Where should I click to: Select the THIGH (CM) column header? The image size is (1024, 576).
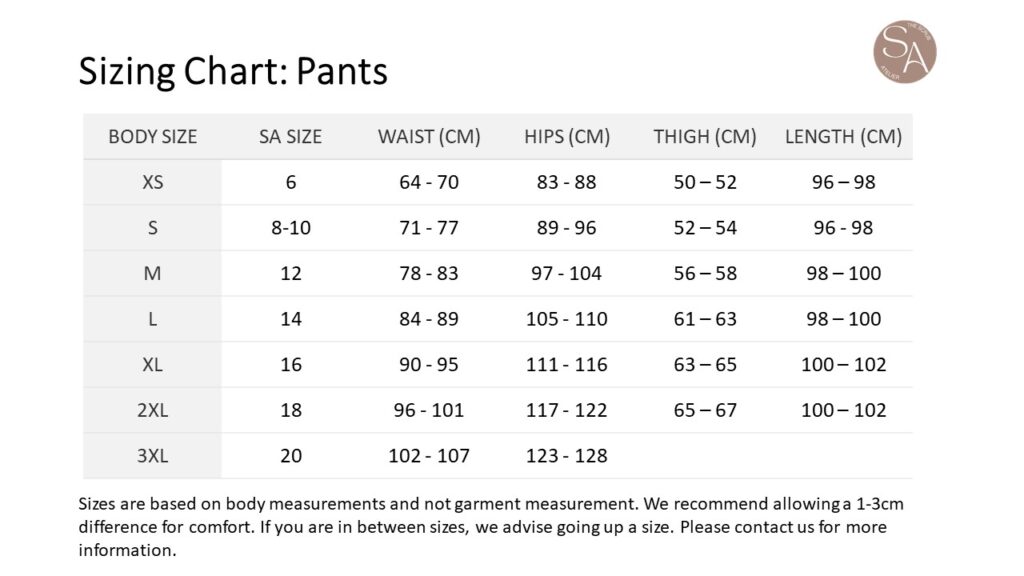[705, 137]
